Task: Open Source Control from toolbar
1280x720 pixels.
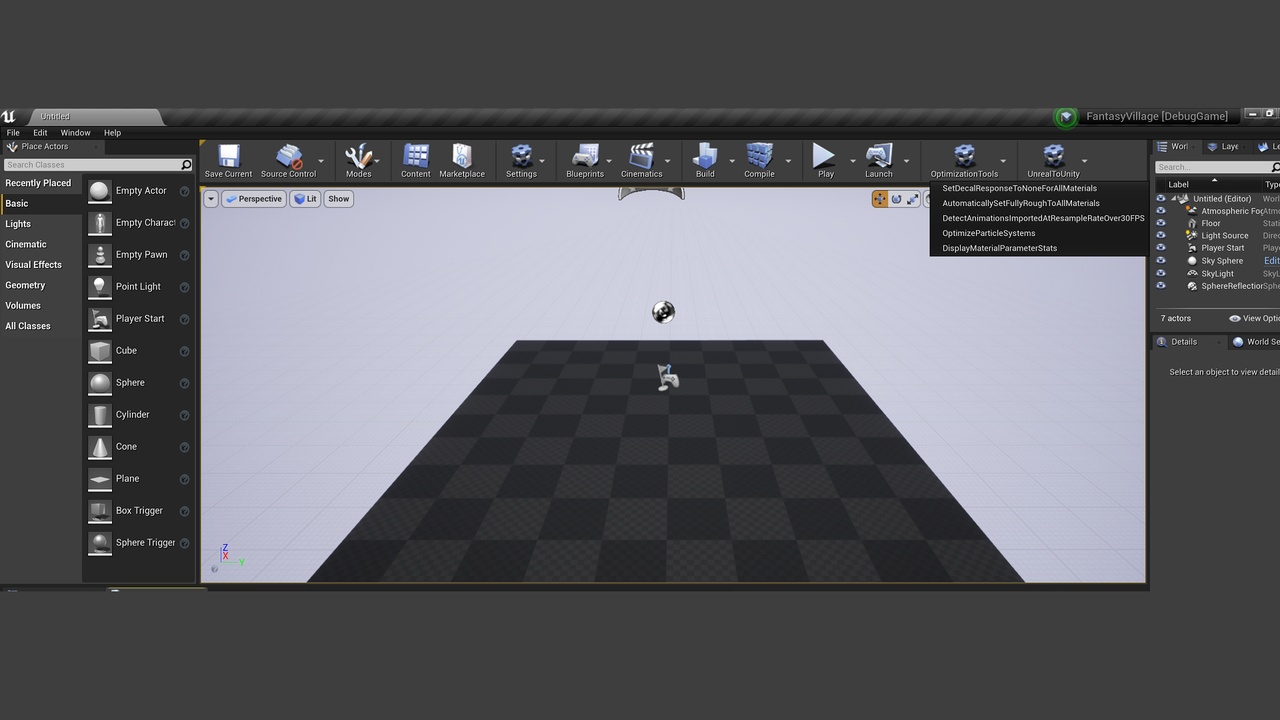Action: point(288,160)
